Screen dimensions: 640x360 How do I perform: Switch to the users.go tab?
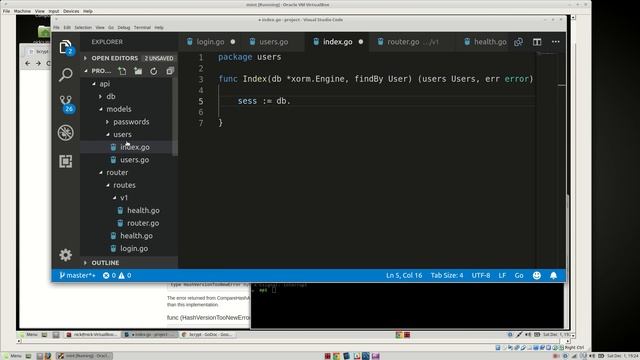pos(273,42)
